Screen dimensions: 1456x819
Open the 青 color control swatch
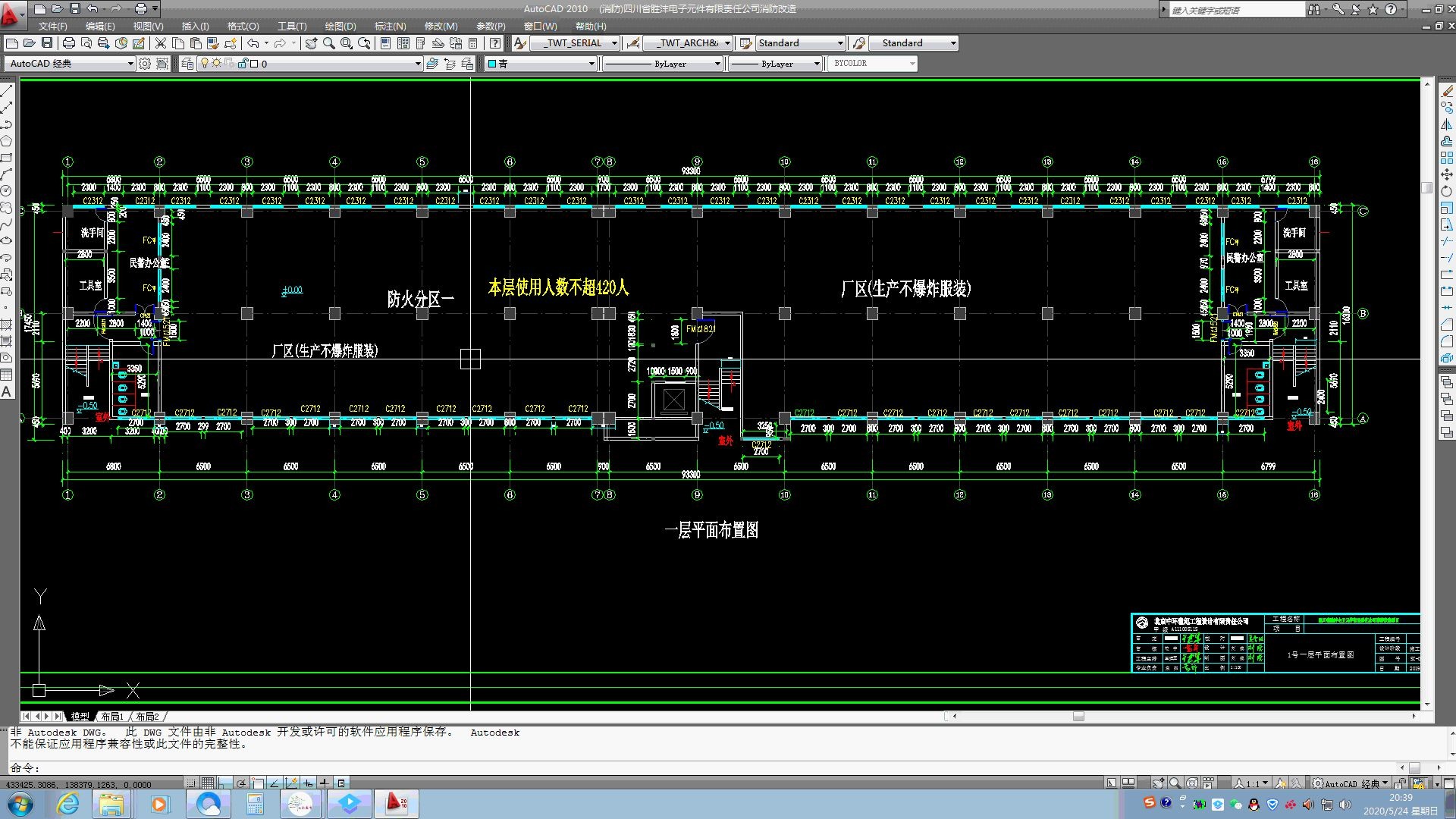coord(540,64)
